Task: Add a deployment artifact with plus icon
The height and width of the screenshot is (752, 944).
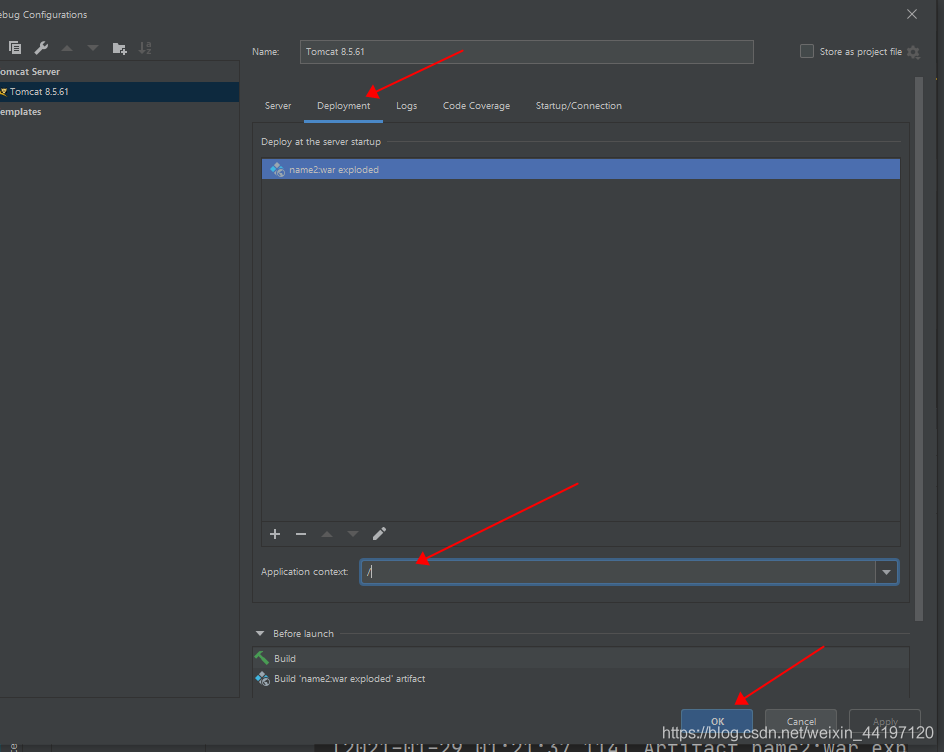Action: pyautogui.click(x=275, y=534)
